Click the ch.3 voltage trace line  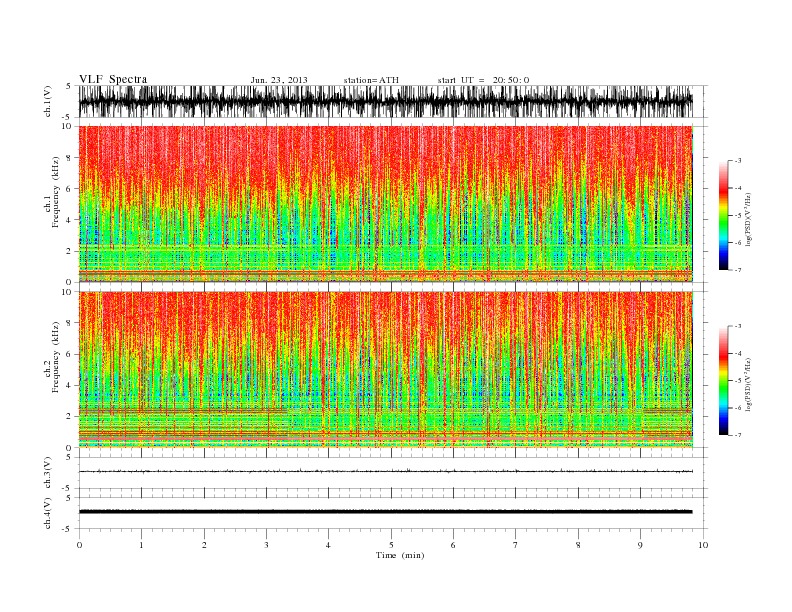[385, 471]
